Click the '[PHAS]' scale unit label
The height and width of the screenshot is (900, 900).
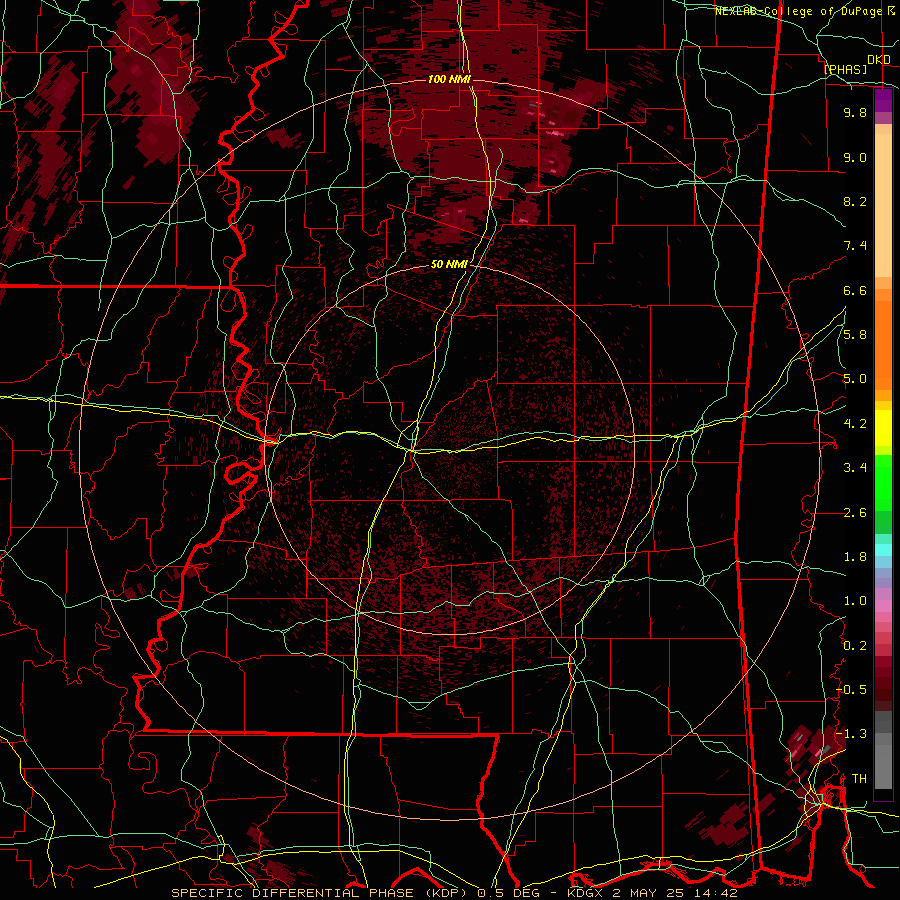click(844, 69)
